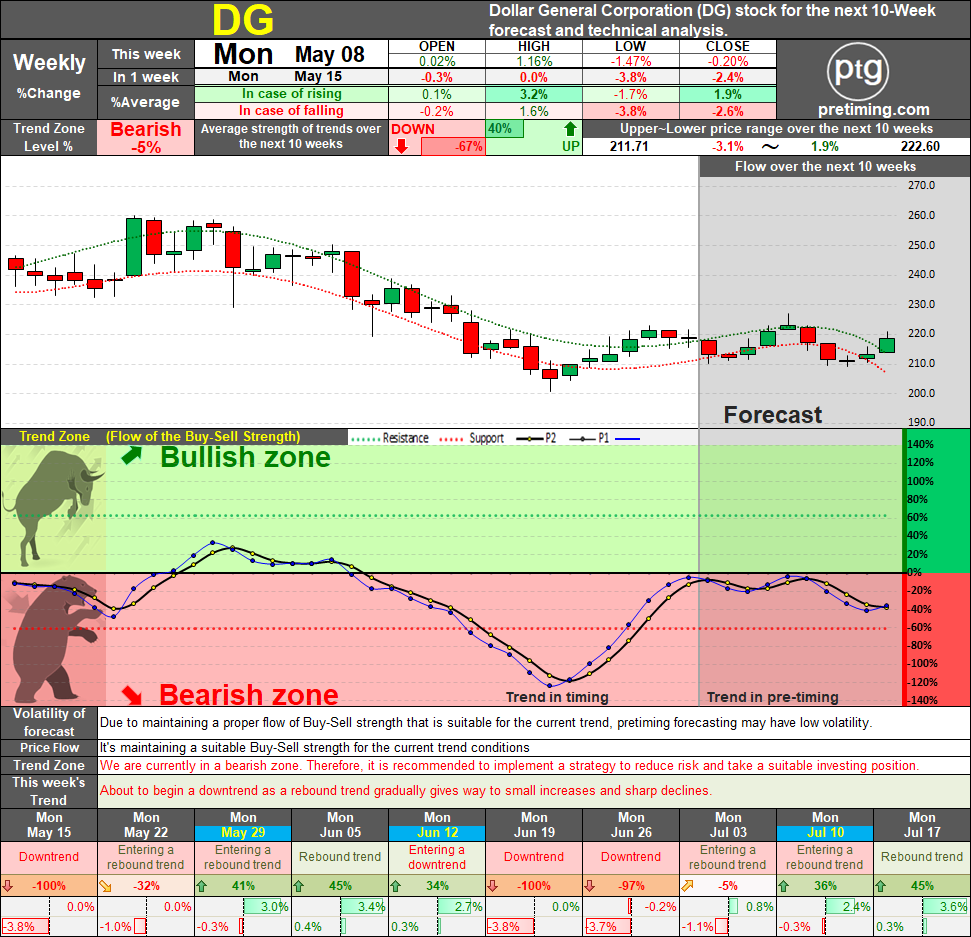The image size is (971, 937).
Task: Click the down arrow next to May 15 -100%
Action: coord(8,886)
